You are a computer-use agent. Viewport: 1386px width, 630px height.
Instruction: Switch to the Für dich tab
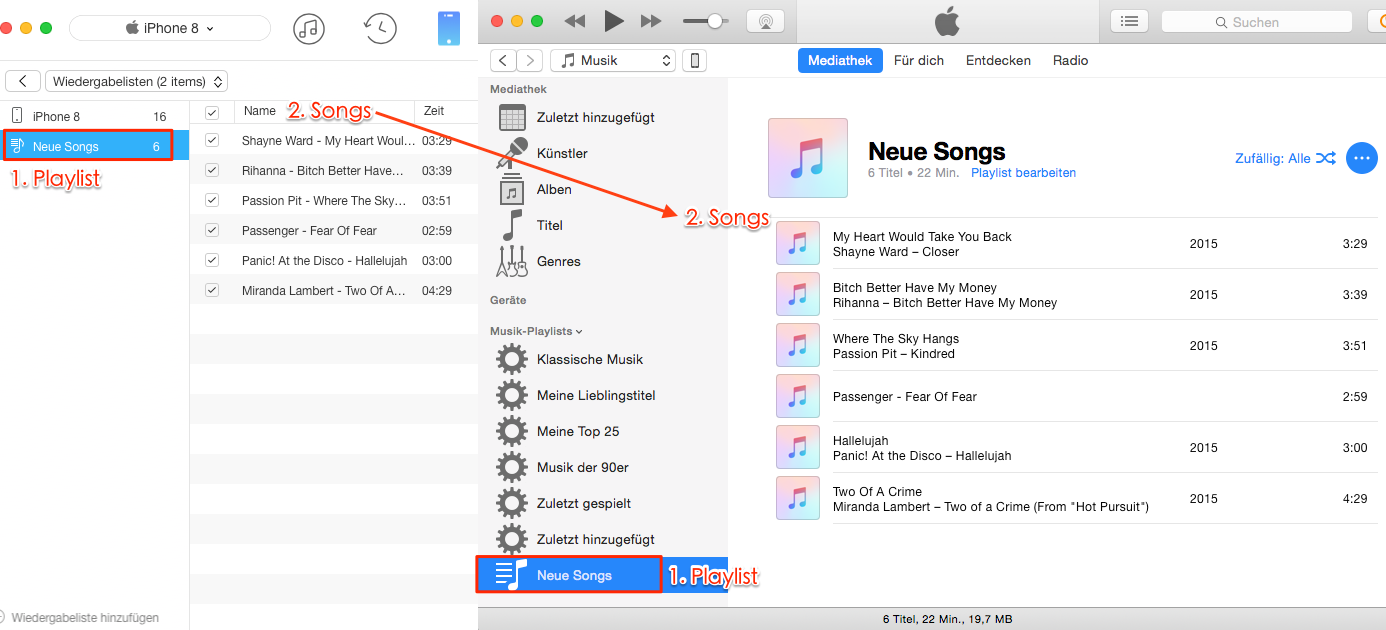[919, 61]
